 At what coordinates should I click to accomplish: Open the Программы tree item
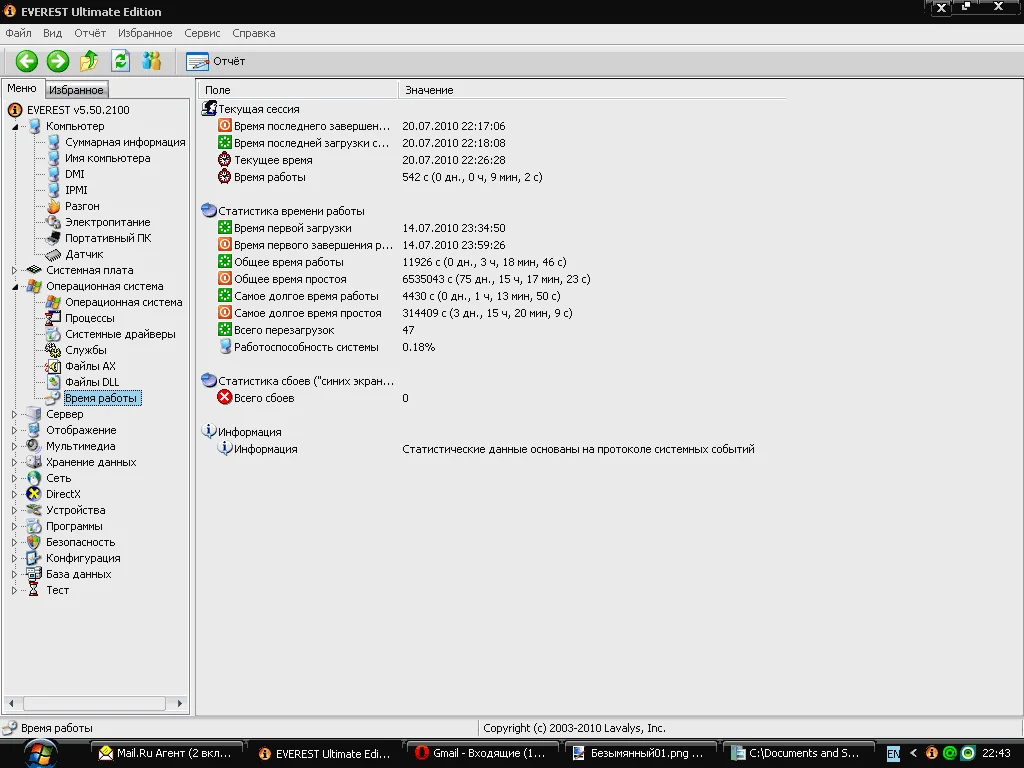click(x=74, y=526)
